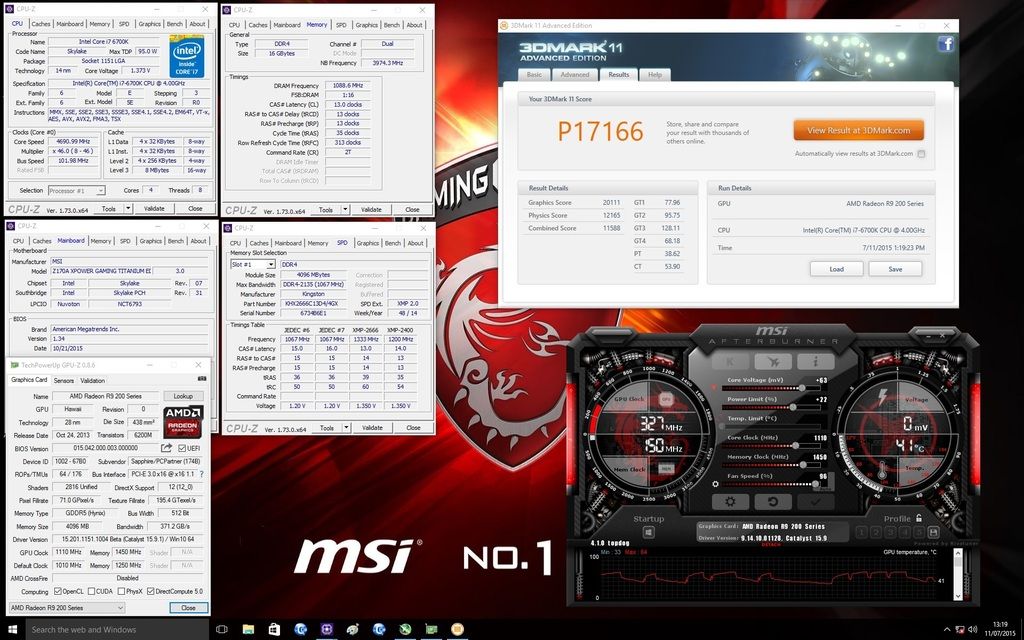Switch to the Validation tab in GPU-Z
The image size is (1024, 640).
click(x=92, y=380)
